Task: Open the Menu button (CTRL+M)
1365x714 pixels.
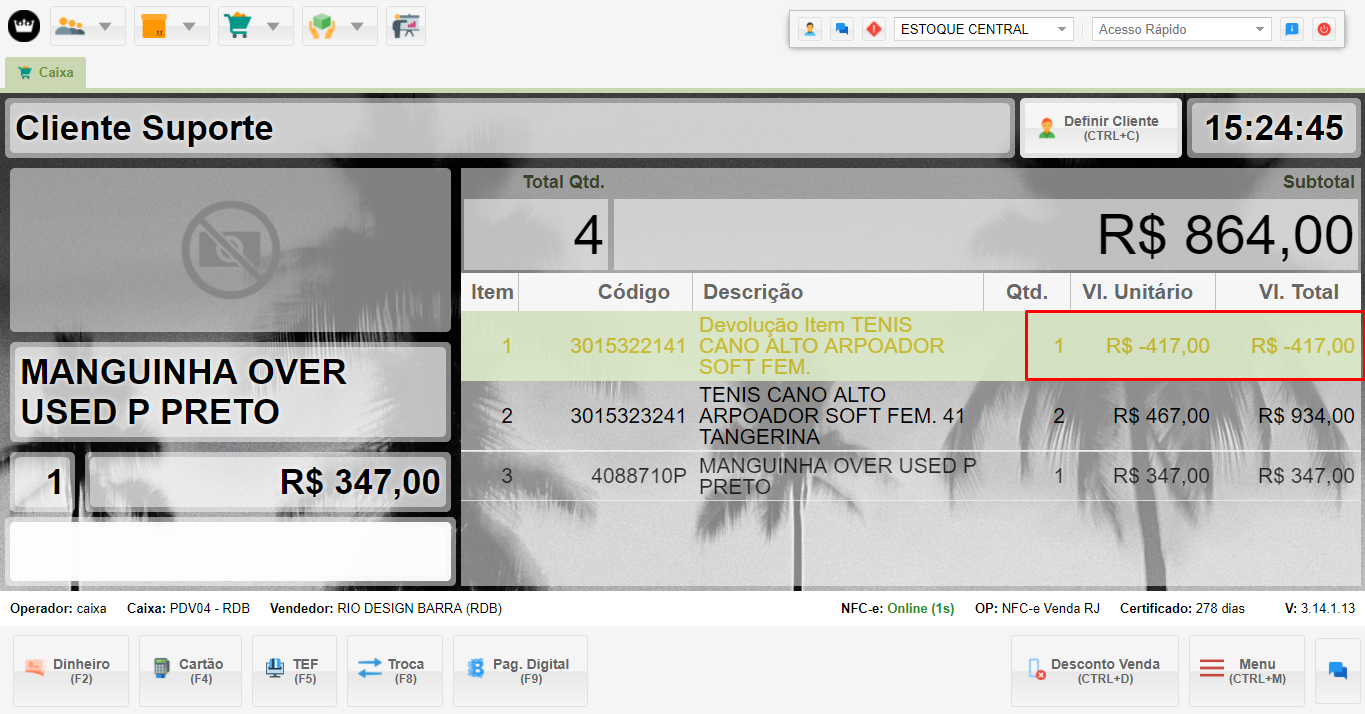Action: 1246,671
